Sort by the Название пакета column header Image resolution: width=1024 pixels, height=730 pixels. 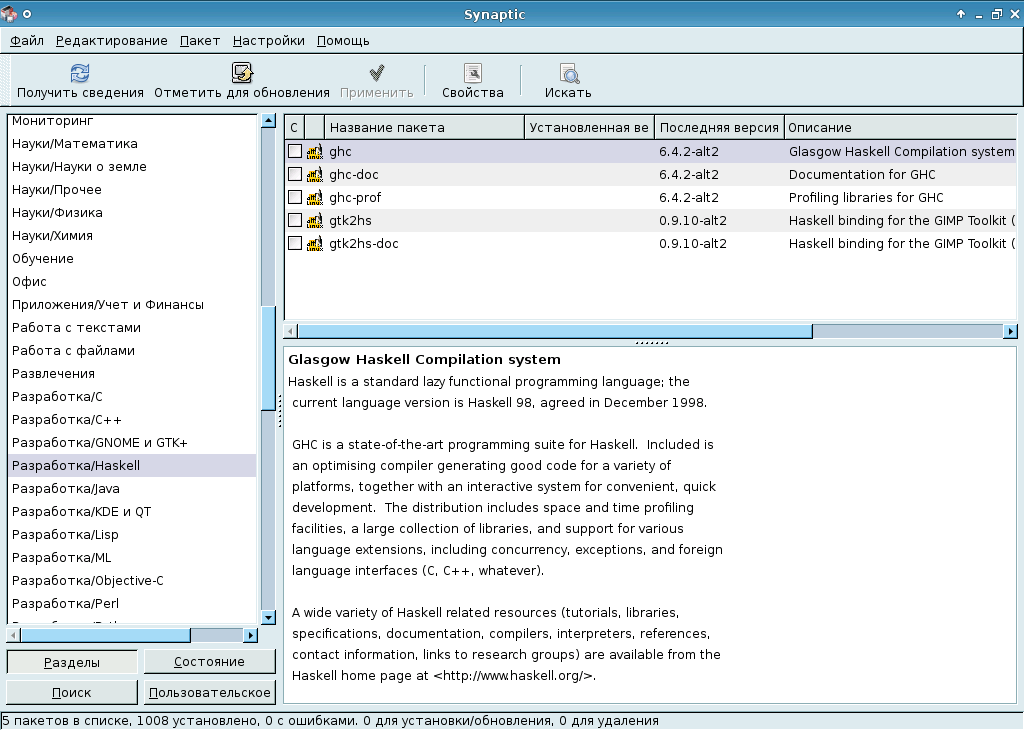pyautogui.click(x=425, y=127)
